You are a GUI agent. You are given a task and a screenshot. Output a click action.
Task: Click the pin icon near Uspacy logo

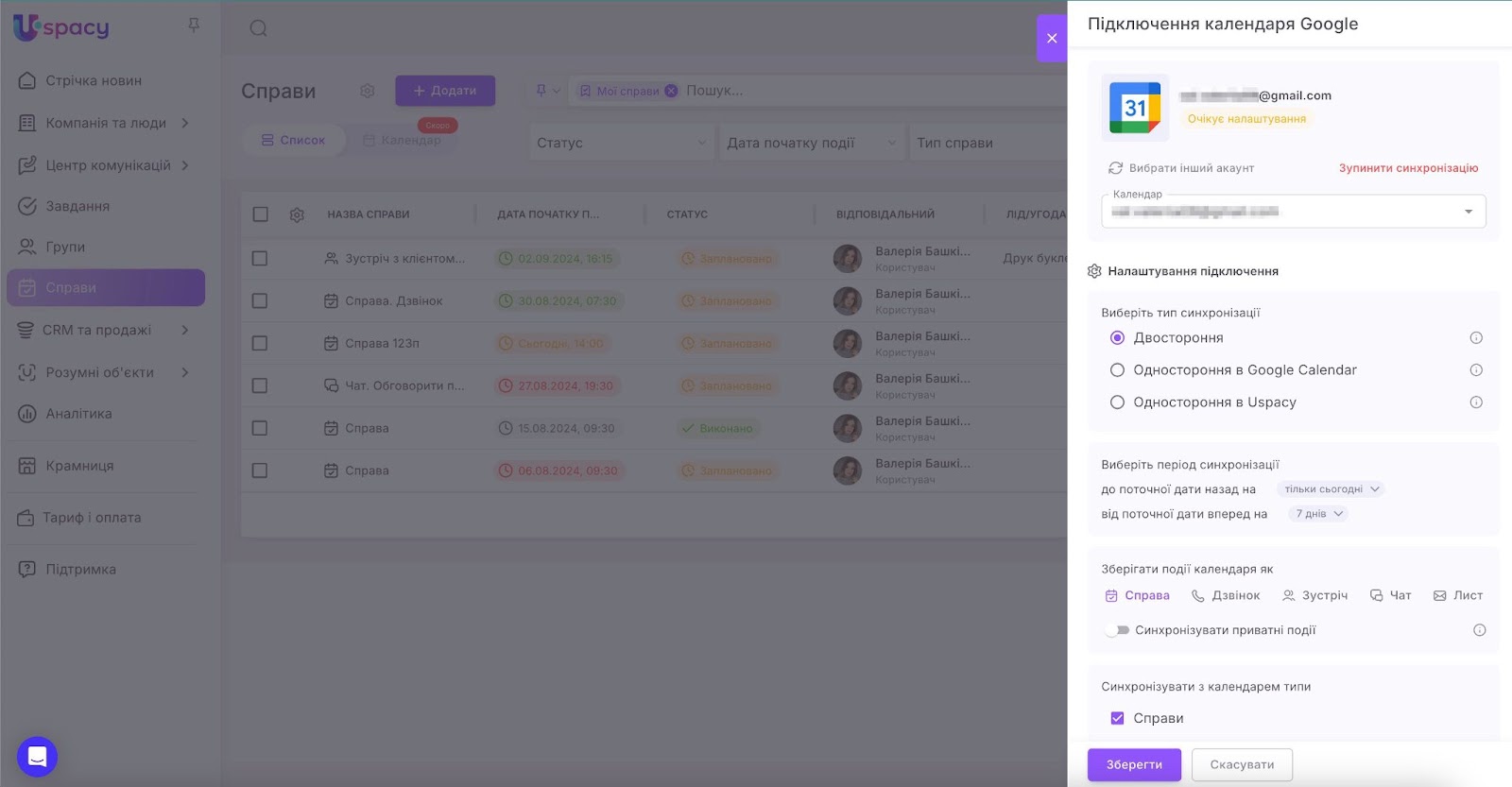[194, 26]
